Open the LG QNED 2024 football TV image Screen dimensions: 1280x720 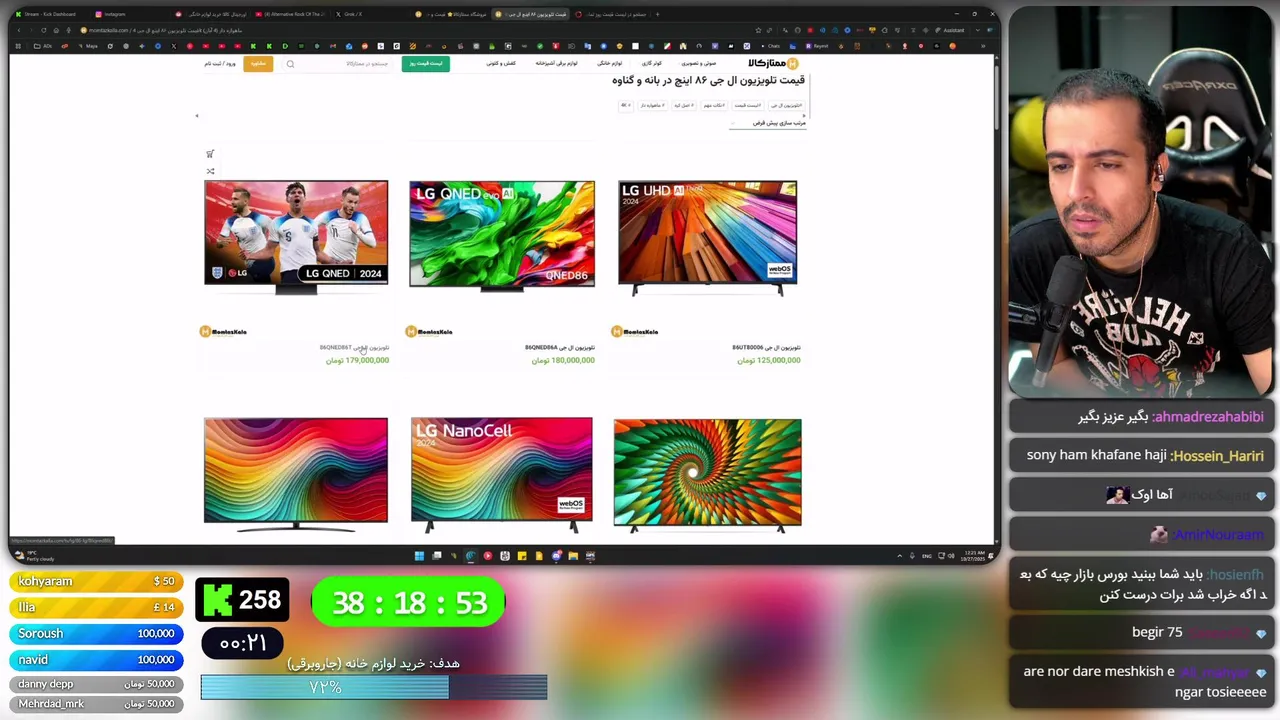point(296,236)
